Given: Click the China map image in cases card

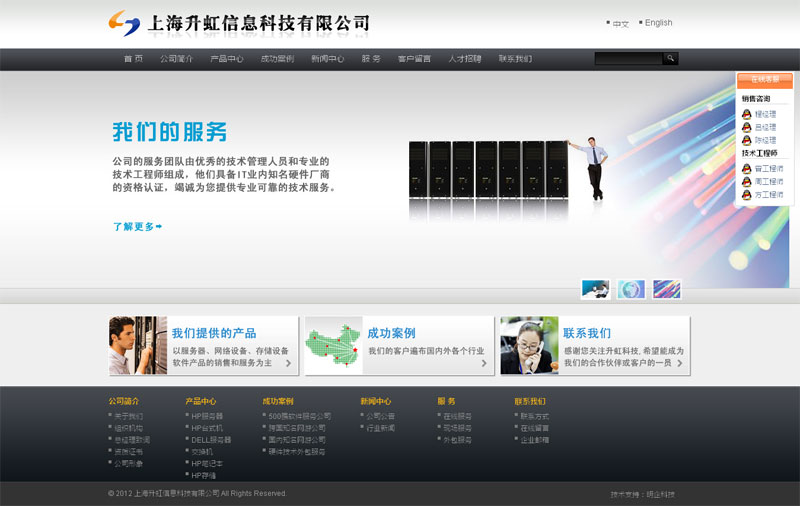Looking at the screenshot, I should pos(334,346).
